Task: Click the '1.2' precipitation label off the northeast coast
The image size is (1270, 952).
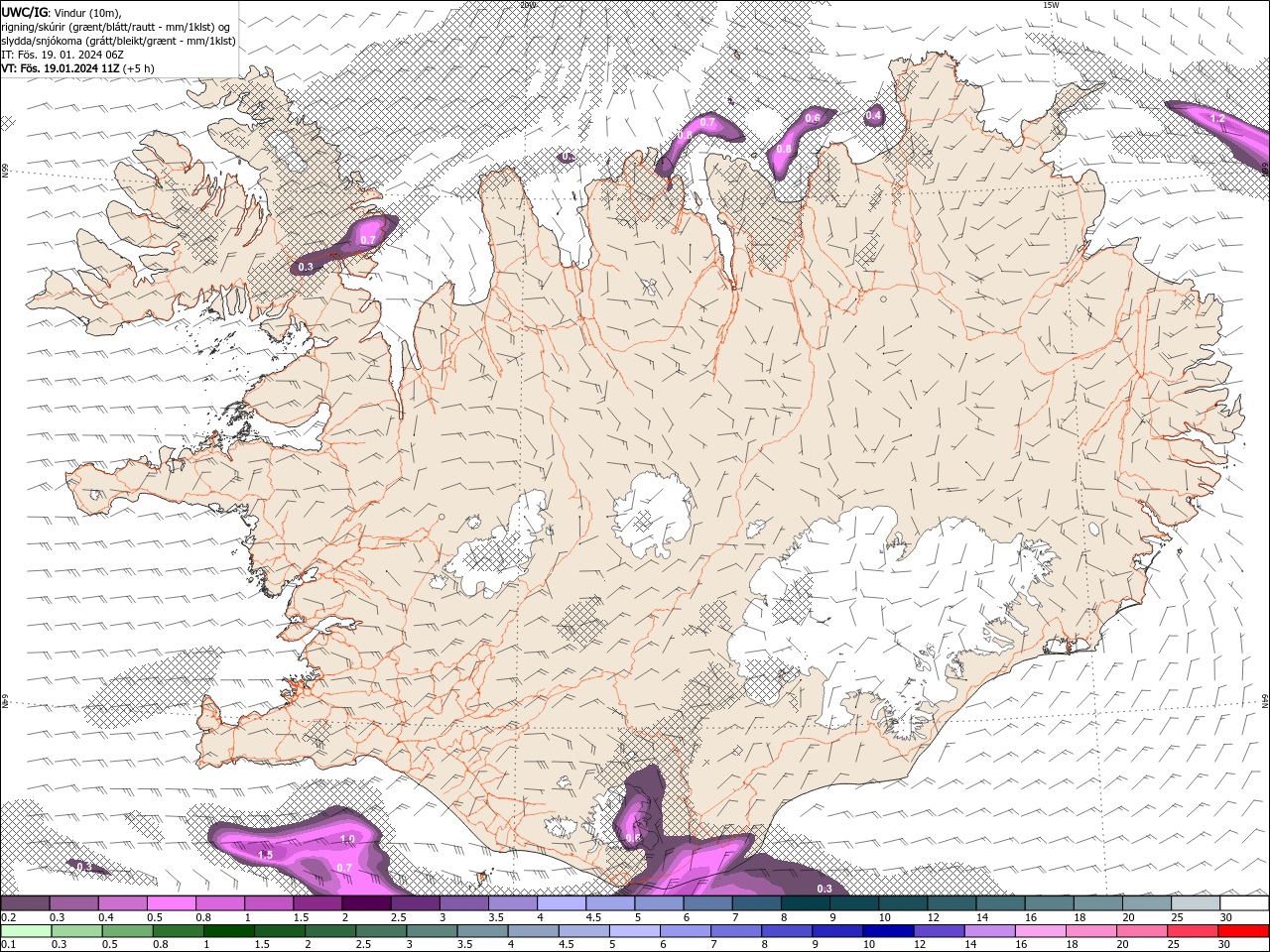Action: pos(1217,118)
